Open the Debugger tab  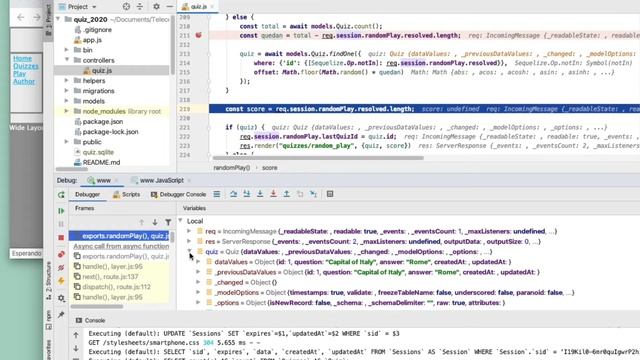[x=87, y=195]
